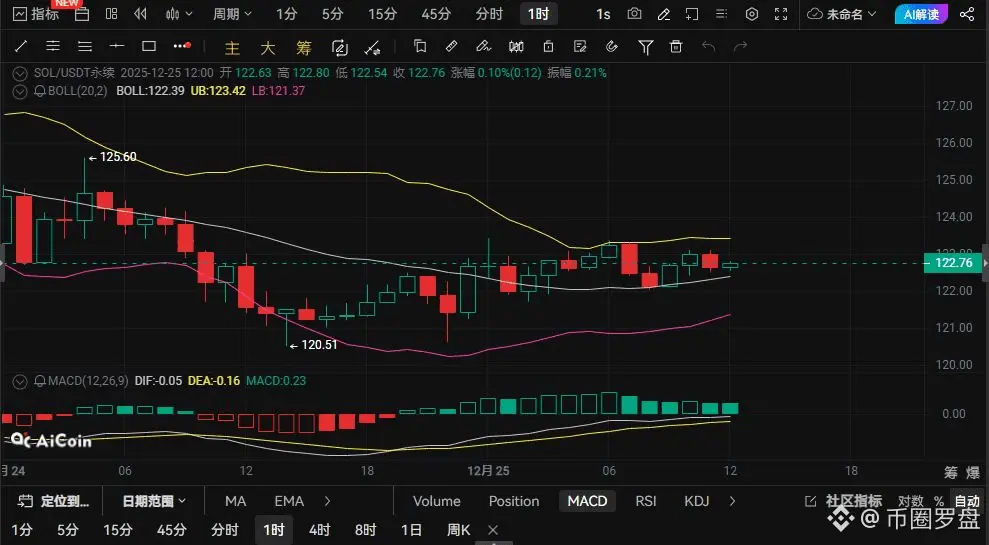Collapse the SOL/USDT永续 info row

[20, 73]
